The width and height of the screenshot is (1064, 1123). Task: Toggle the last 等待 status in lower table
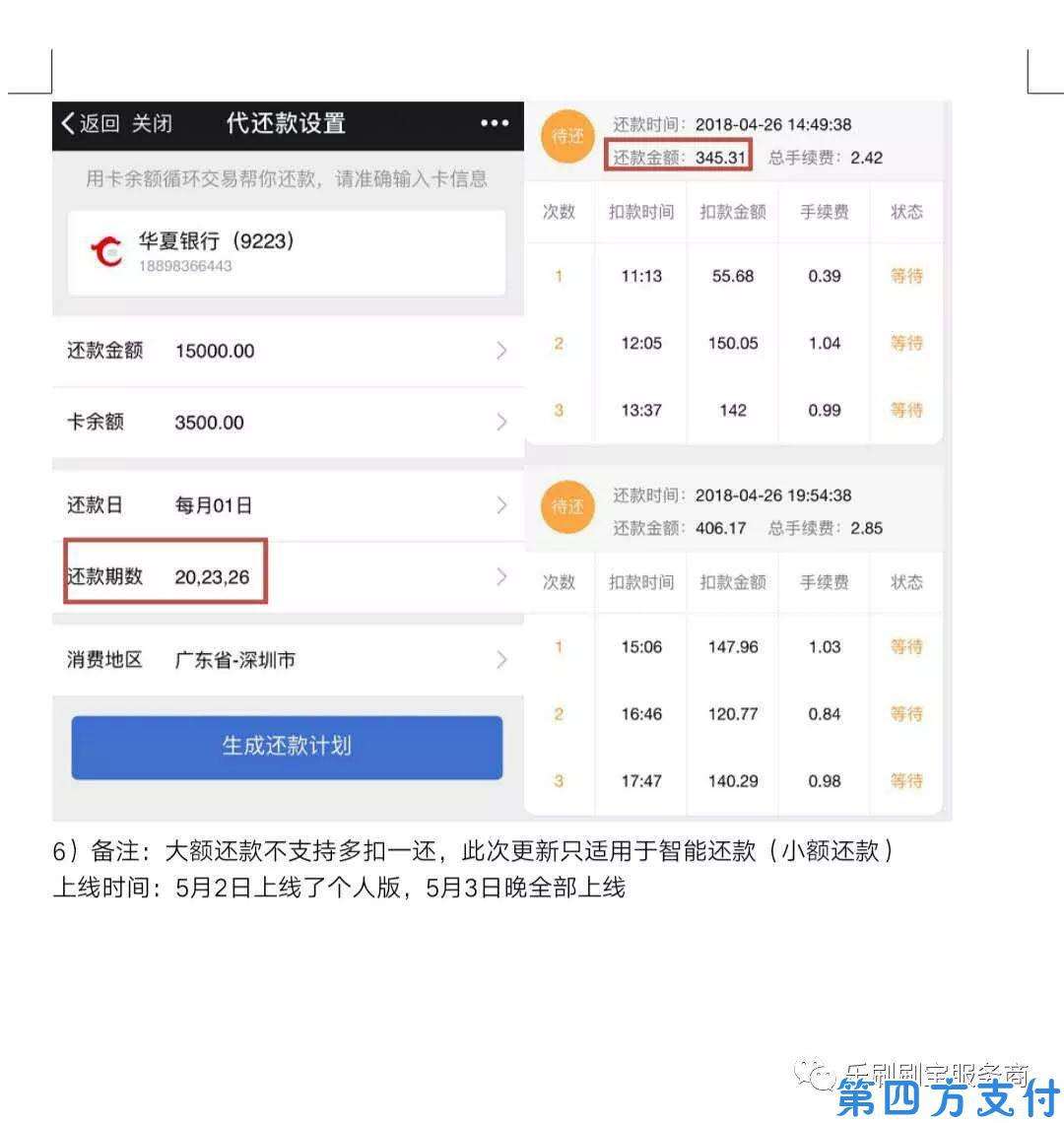click(x=905, y=781)
